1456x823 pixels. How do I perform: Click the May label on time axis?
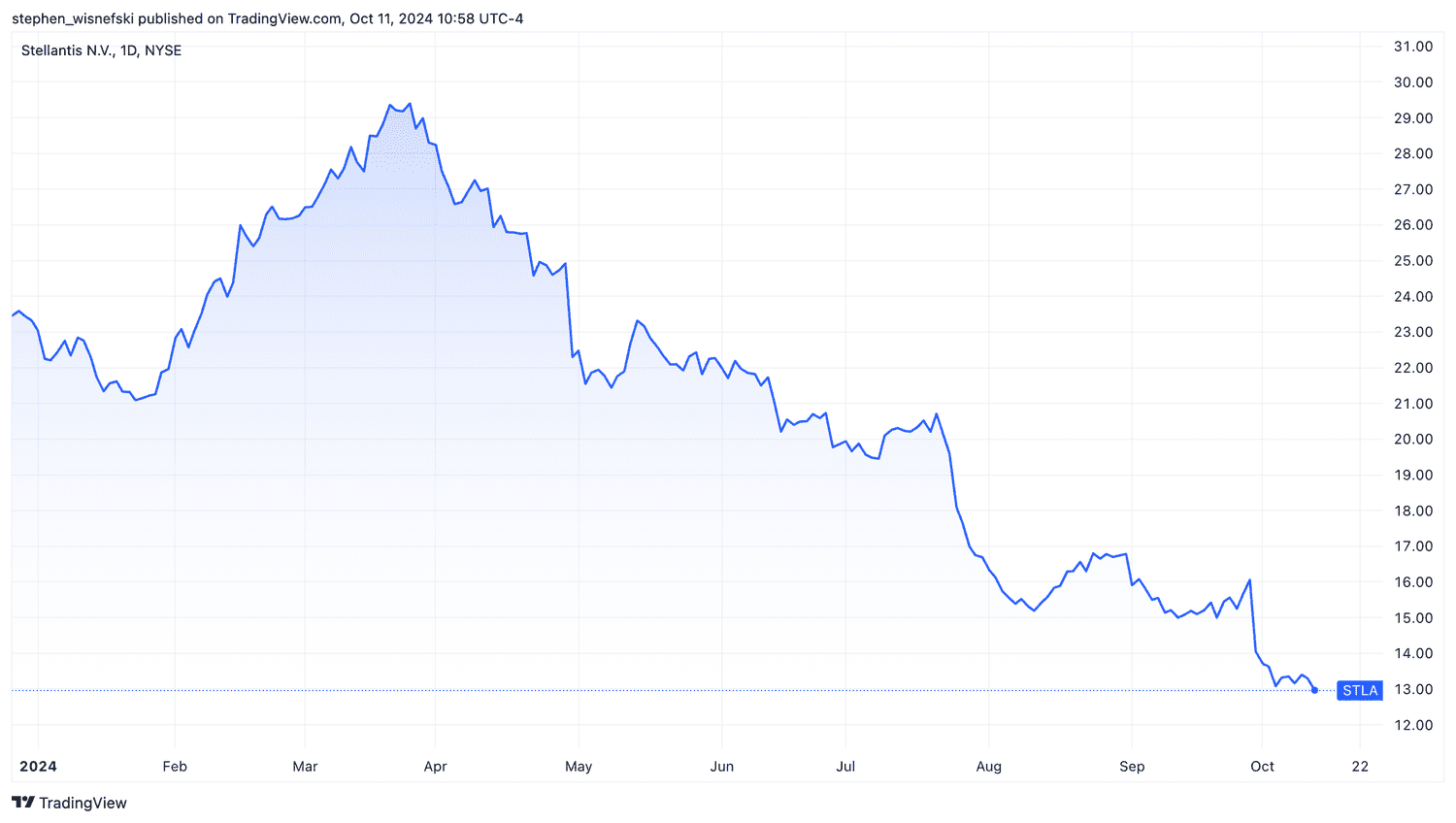[579, 767]
